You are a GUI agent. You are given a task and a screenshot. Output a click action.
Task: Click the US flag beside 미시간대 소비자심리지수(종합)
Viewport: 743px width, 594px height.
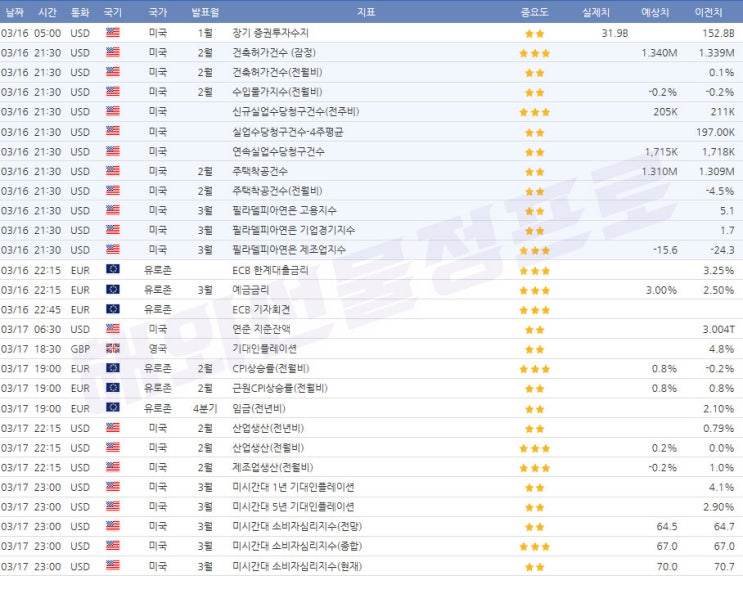pyautogui.click(x=113, y=546)
